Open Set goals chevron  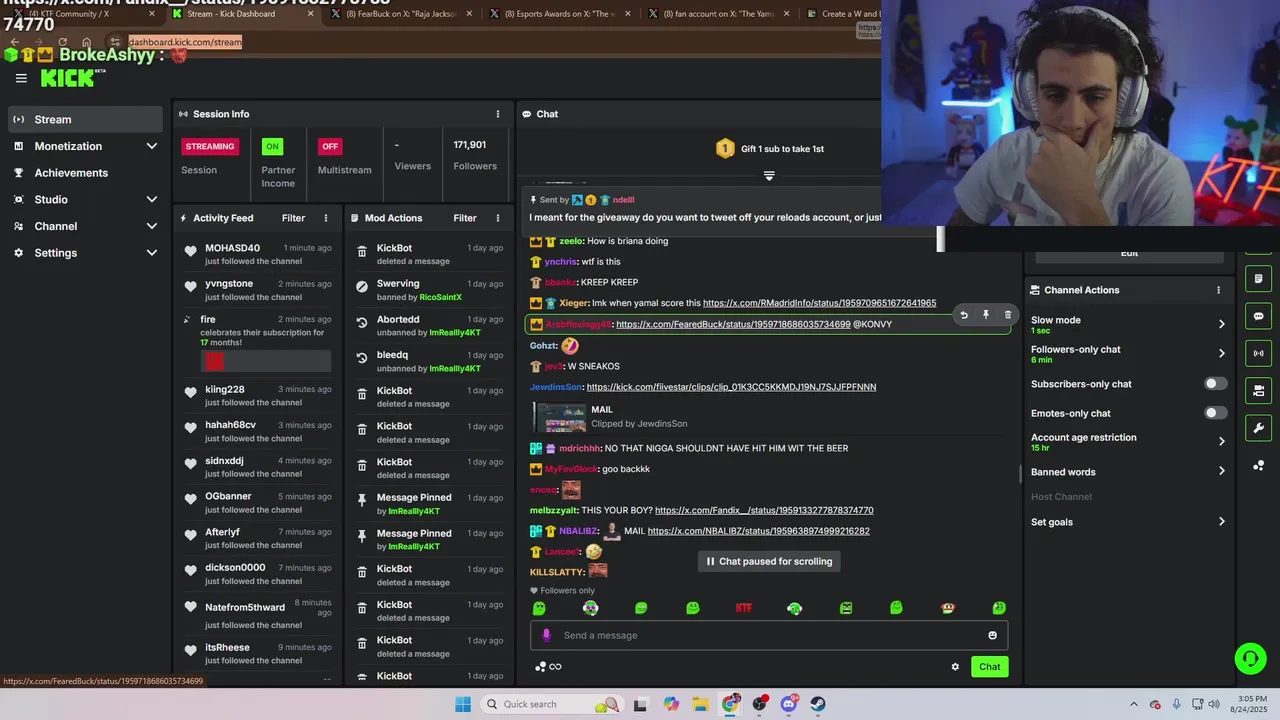(x=1221, y=521)
